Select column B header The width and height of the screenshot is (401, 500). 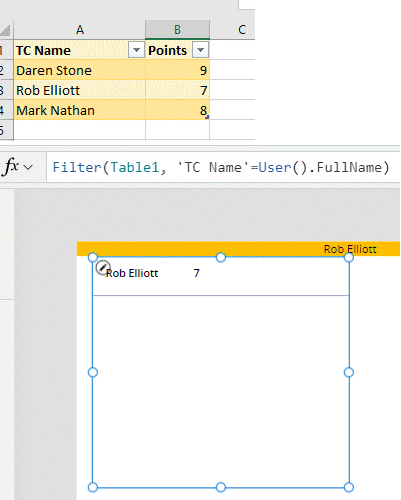pyautogui.click(x=177, y=30)
